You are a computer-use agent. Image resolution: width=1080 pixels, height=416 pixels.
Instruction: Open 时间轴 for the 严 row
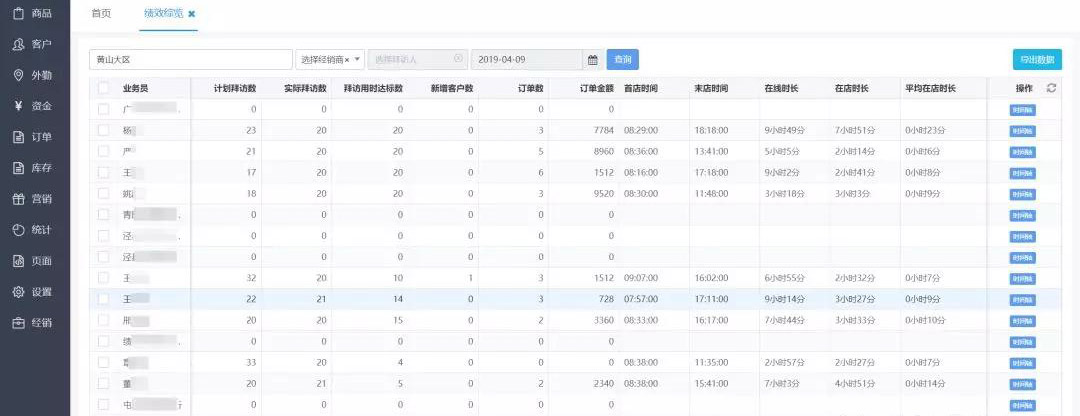click(x=1023, y=152)
